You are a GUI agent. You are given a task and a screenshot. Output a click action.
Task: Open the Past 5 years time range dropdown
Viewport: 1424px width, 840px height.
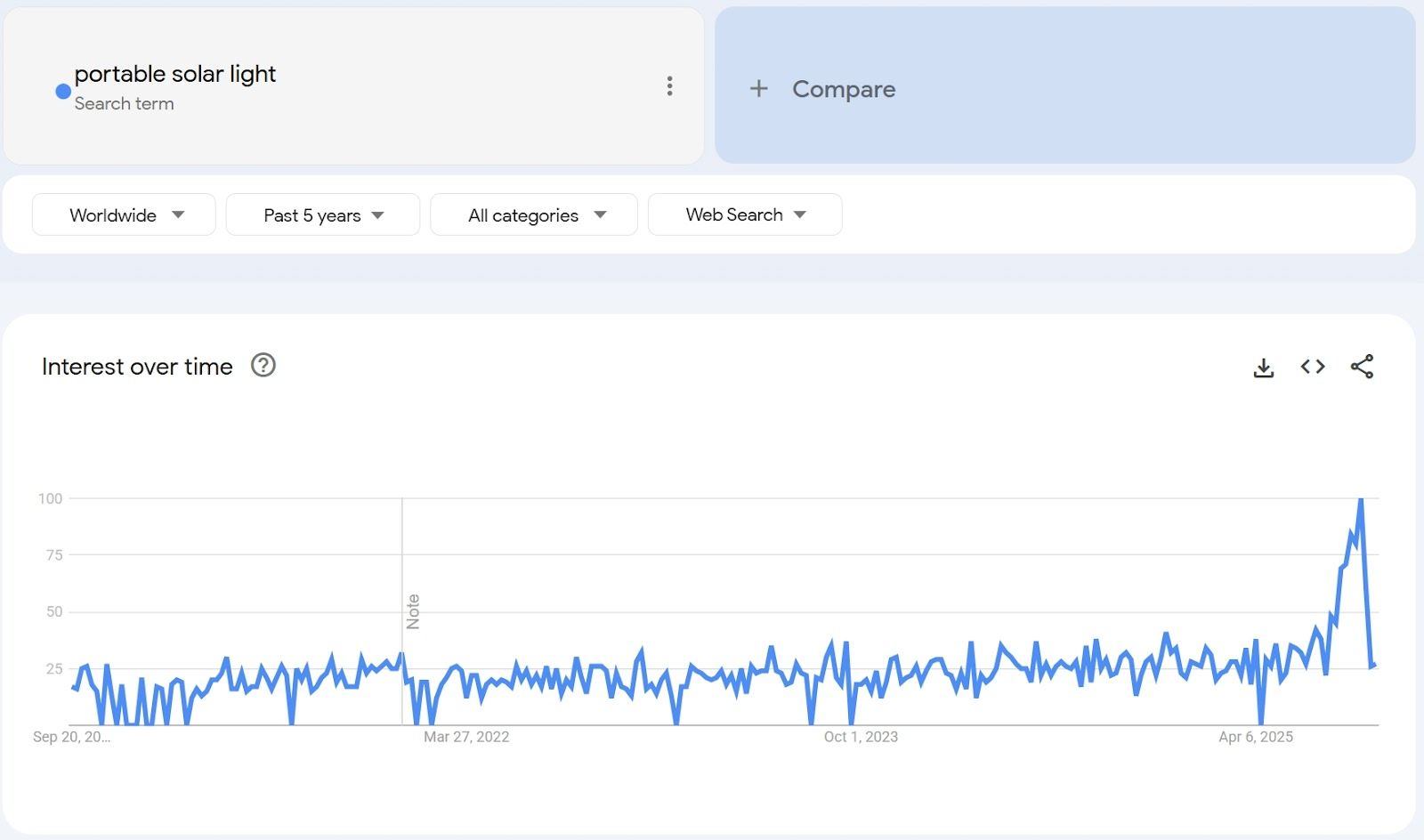point(323,215)
